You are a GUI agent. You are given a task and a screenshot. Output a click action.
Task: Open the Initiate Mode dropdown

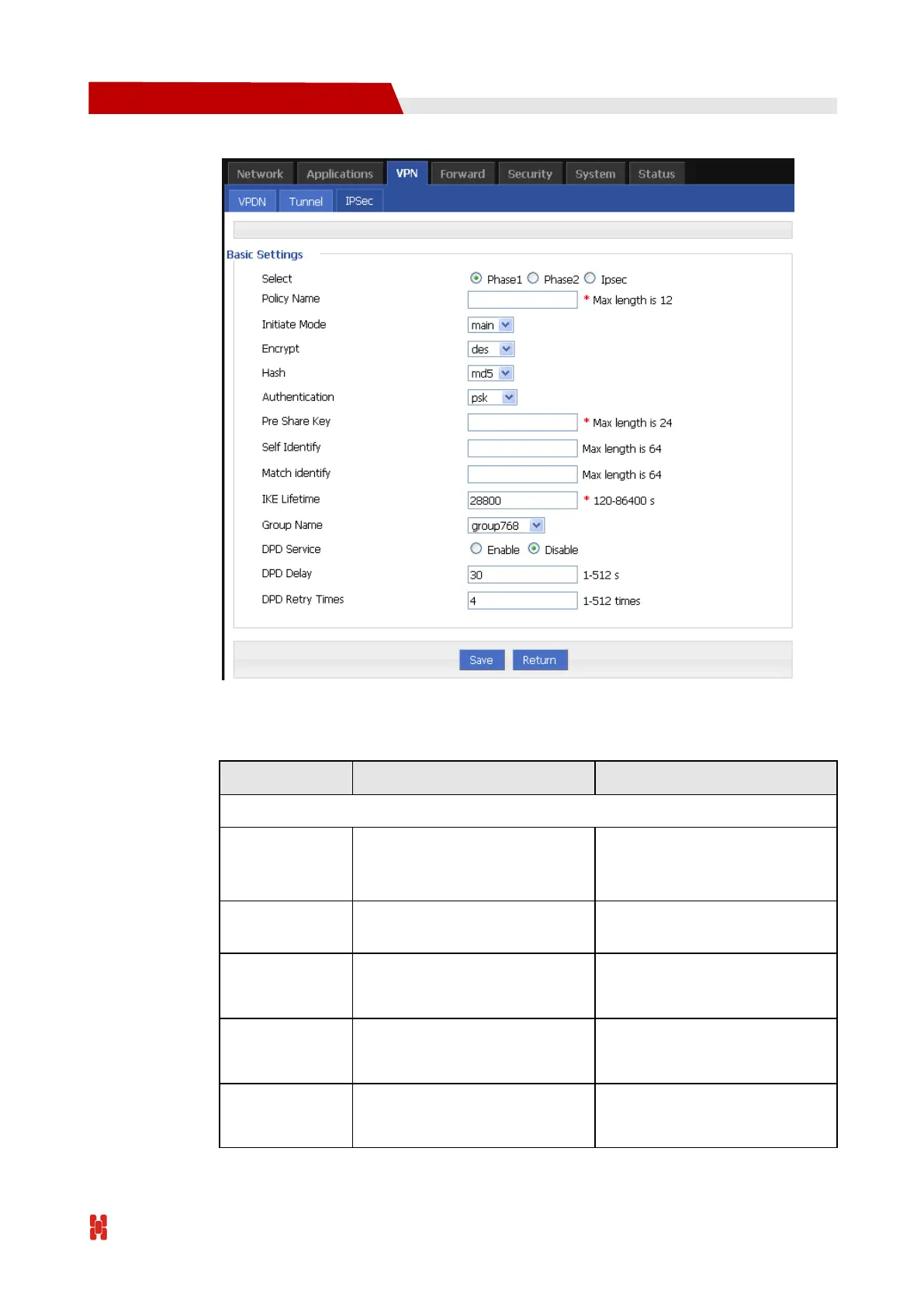(x=490, y=325)
